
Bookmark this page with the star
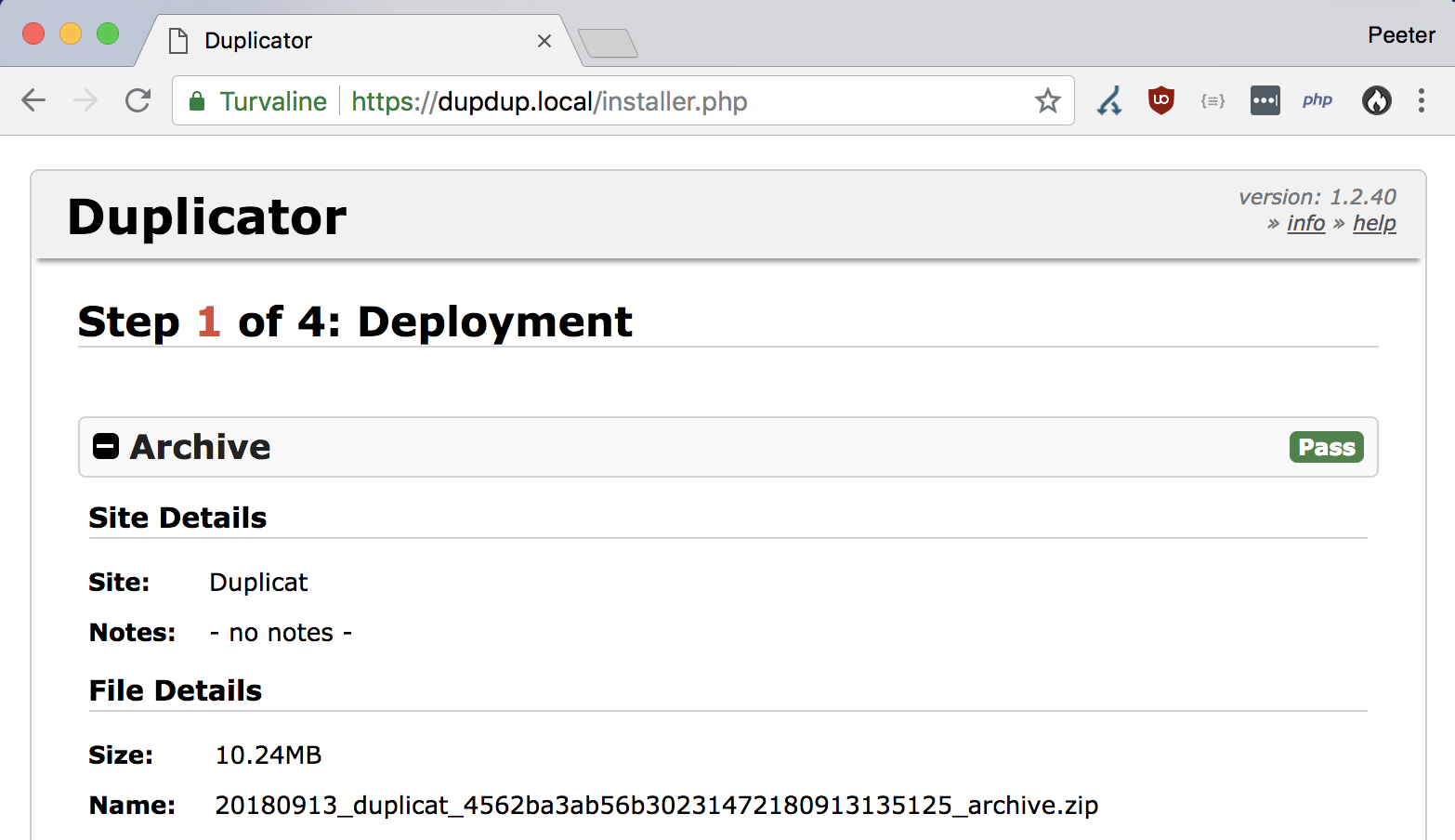point(1047,100)
